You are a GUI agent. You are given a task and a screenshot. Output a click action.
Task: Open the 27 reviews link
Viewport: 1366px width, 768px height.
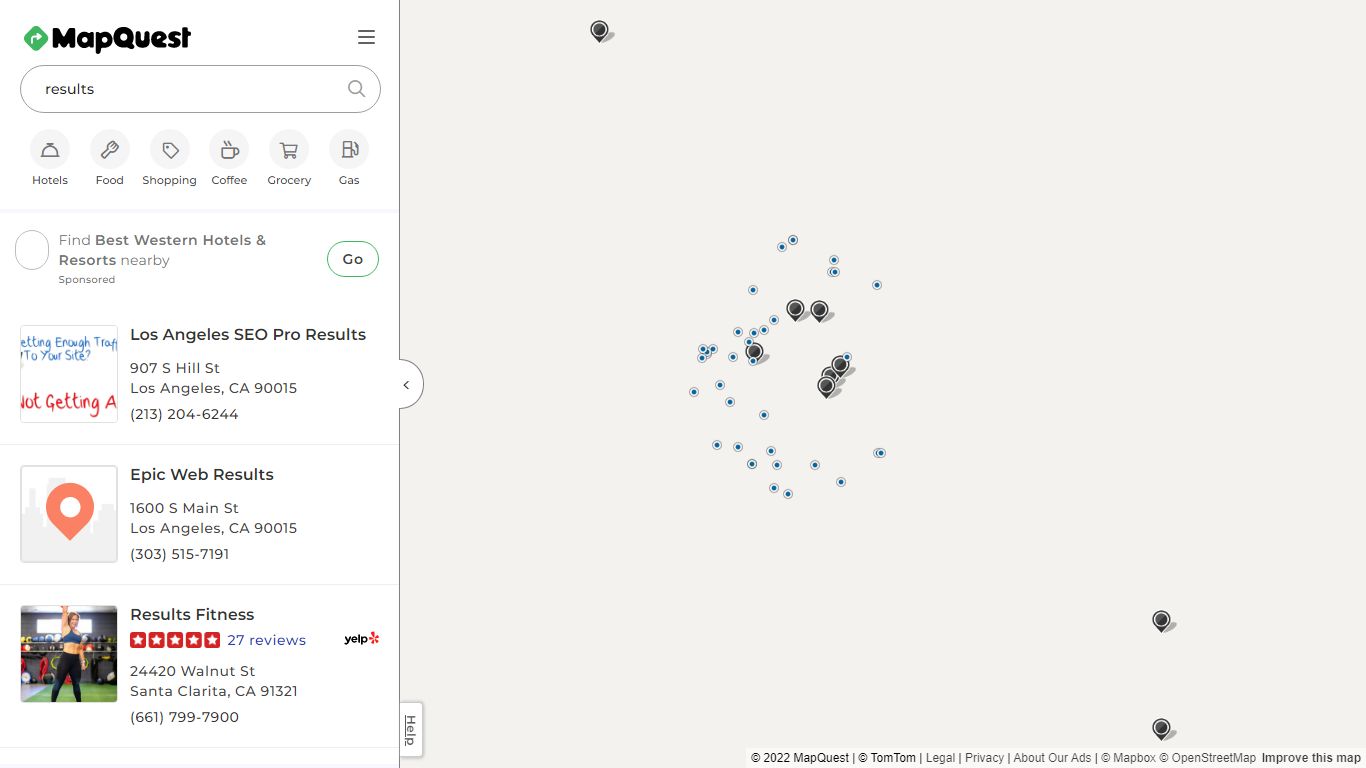(266, 640)
